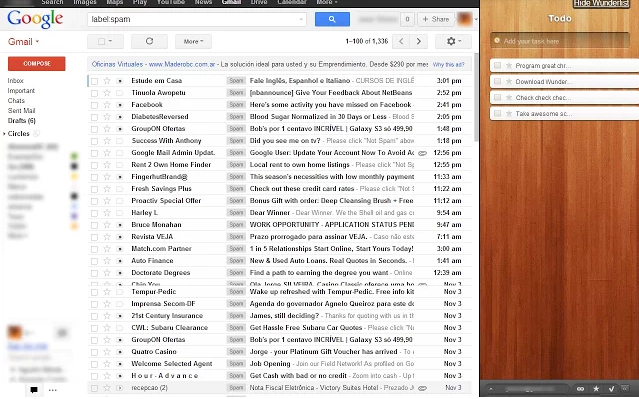Open YouTube in the top Google bar

point(171,2)
